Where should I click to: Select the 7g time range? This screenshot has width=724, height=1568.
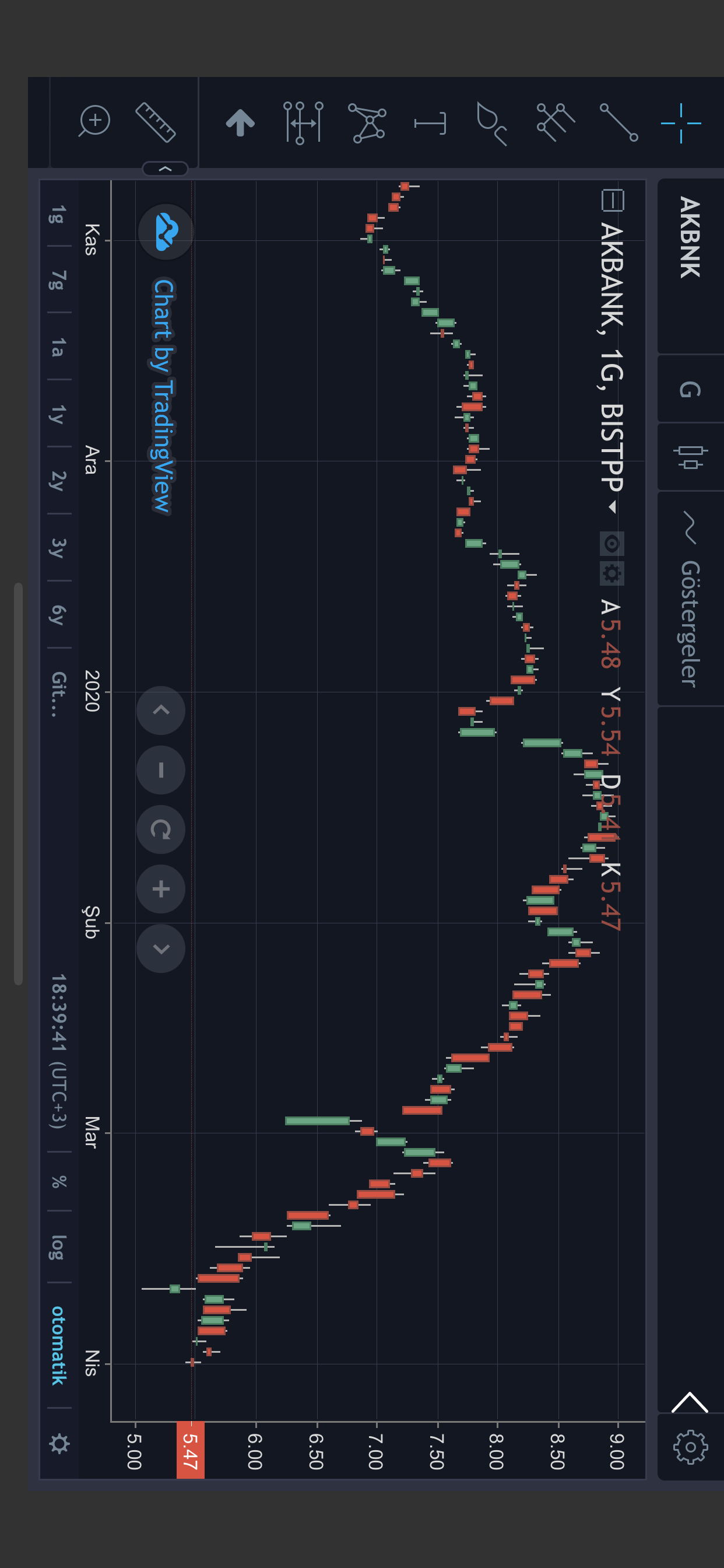click(58, 279)
